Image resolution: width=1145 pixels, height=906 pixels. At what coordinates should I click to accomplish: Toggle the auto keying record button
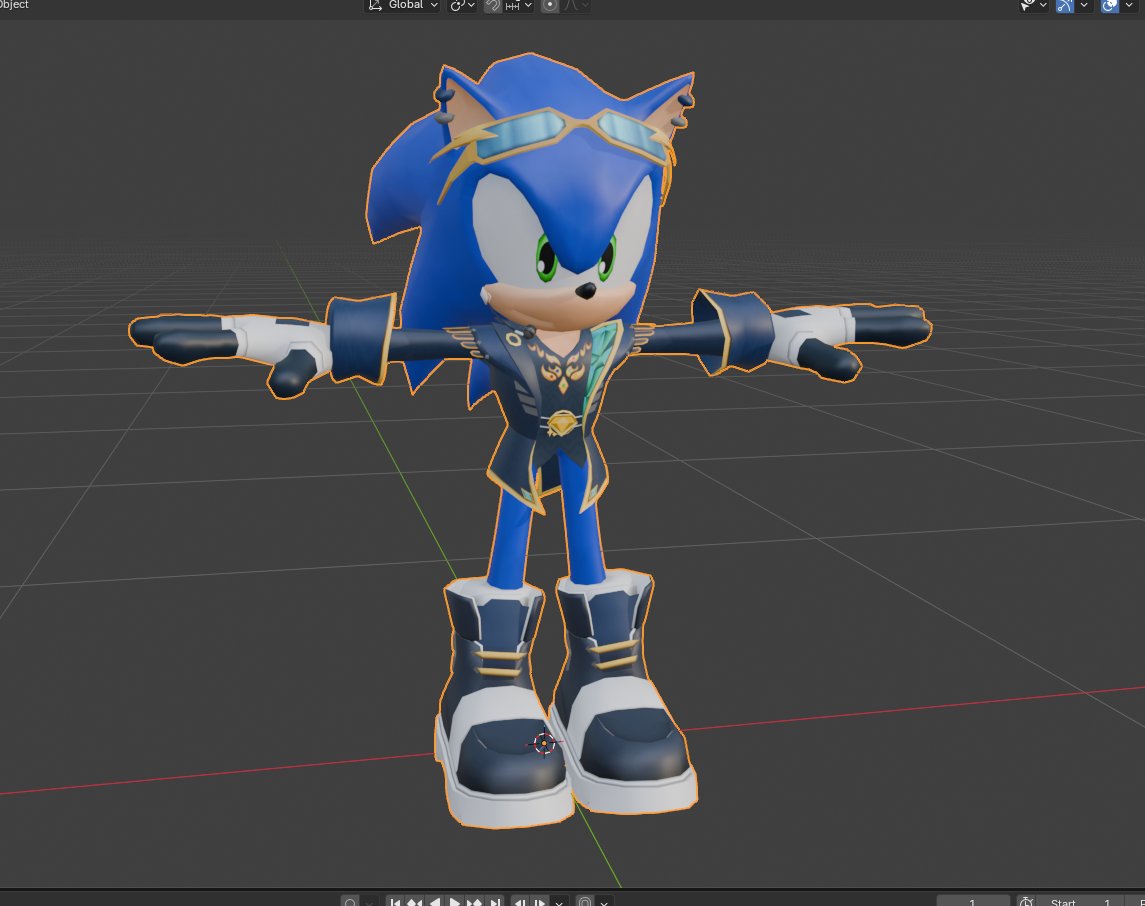pyautogui.click(x=350, y=902)
